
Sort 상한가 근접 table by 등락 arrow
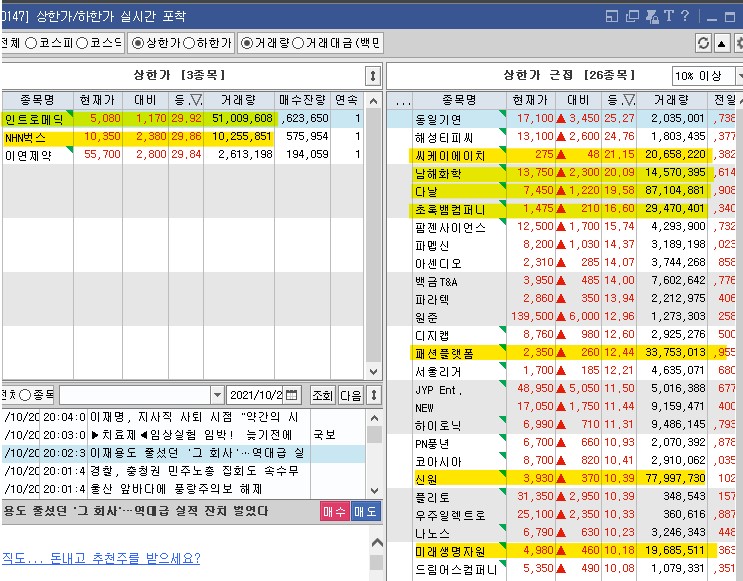click(x=628, y=100)
